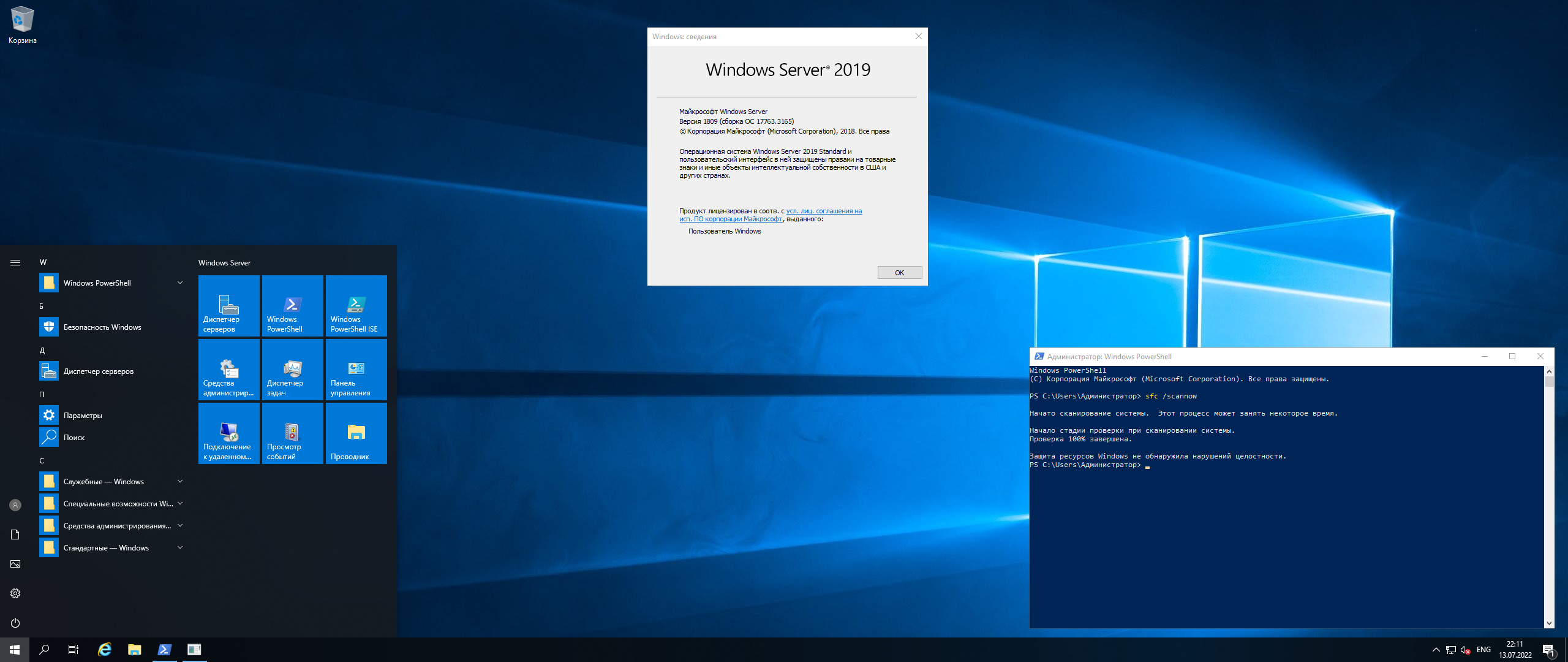Click the 'Версия 1809' line in dialog
The image size is (1568, 662).
coord(736,121)
